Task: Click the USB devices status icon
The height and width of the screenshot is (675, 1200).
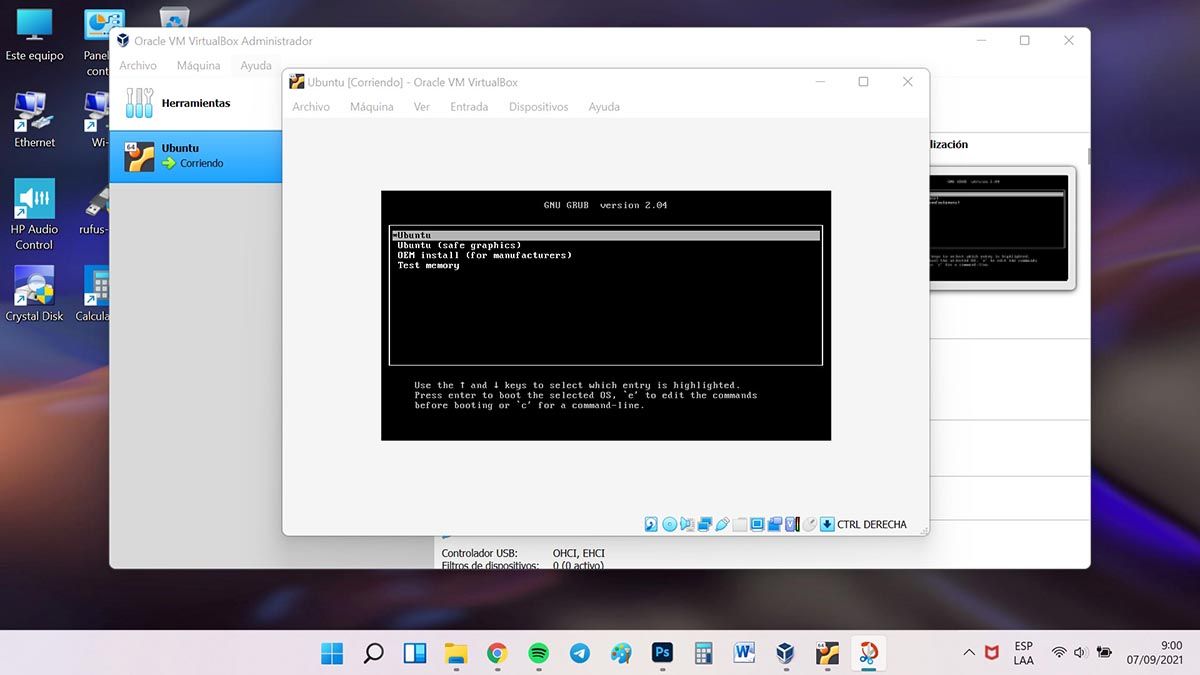Action: point(722,524)
